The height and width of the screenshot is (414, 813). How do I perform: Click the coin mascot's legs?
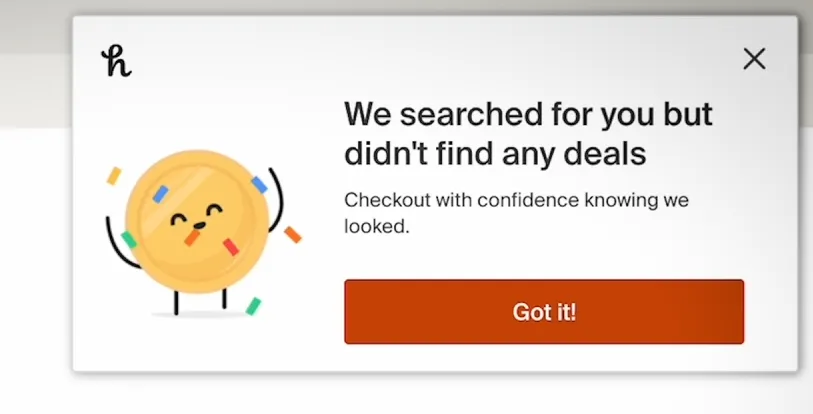200,298
